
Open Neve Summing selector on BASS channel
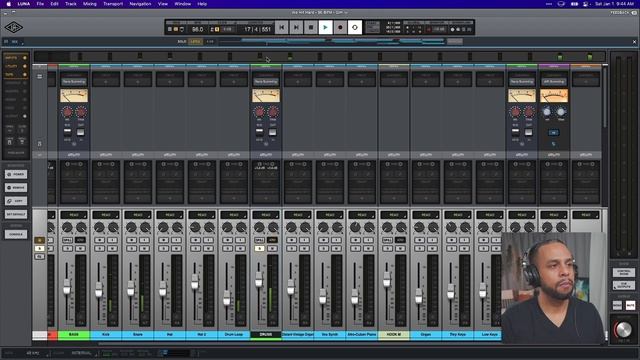74,82
